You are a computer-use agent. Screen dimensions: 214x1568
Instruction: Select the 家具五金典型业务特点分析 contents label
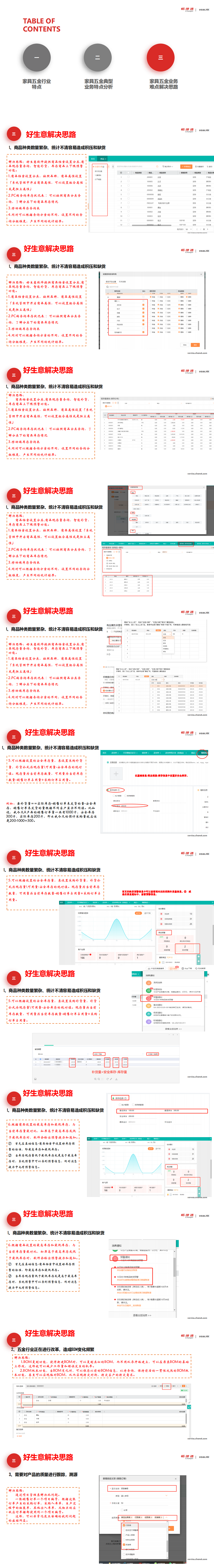98,83
